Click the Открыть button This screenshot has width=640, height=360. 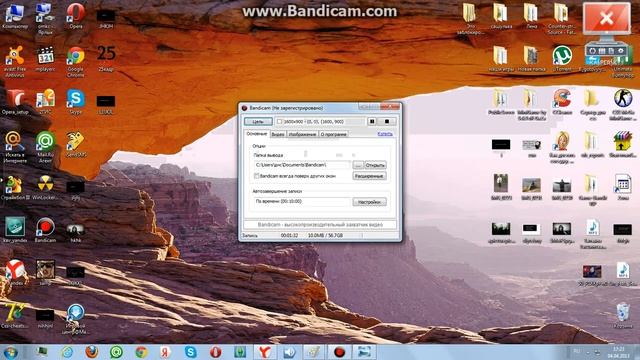point(375,165)
